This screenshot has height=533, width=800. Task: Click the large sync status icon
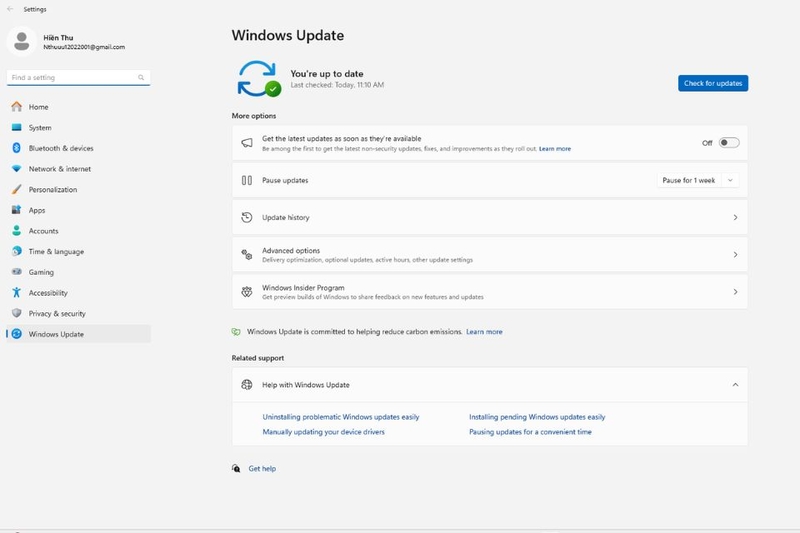pyautogui.click(x=259, y=79)
